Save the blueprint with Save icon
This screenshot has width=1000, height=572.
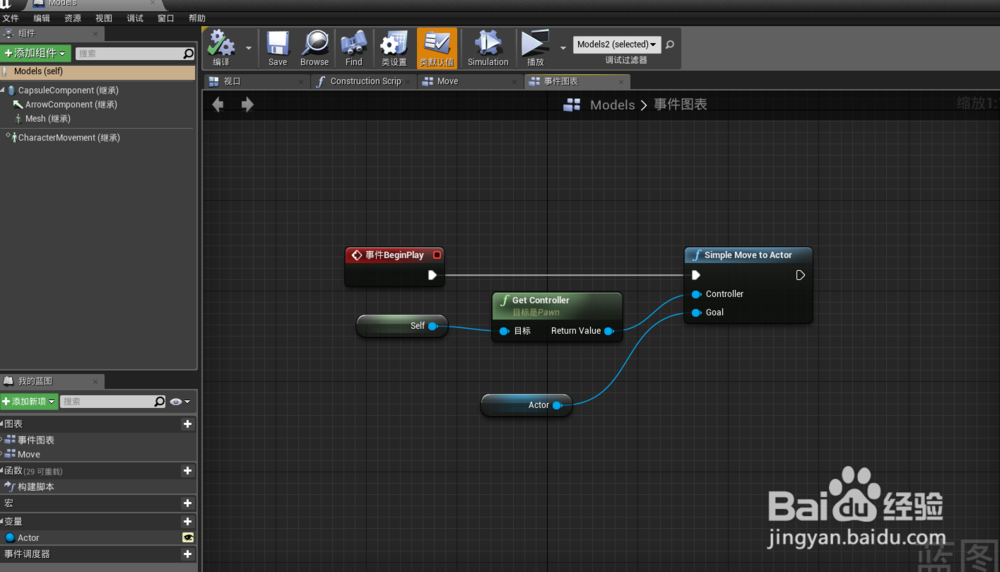coord(277,48)
